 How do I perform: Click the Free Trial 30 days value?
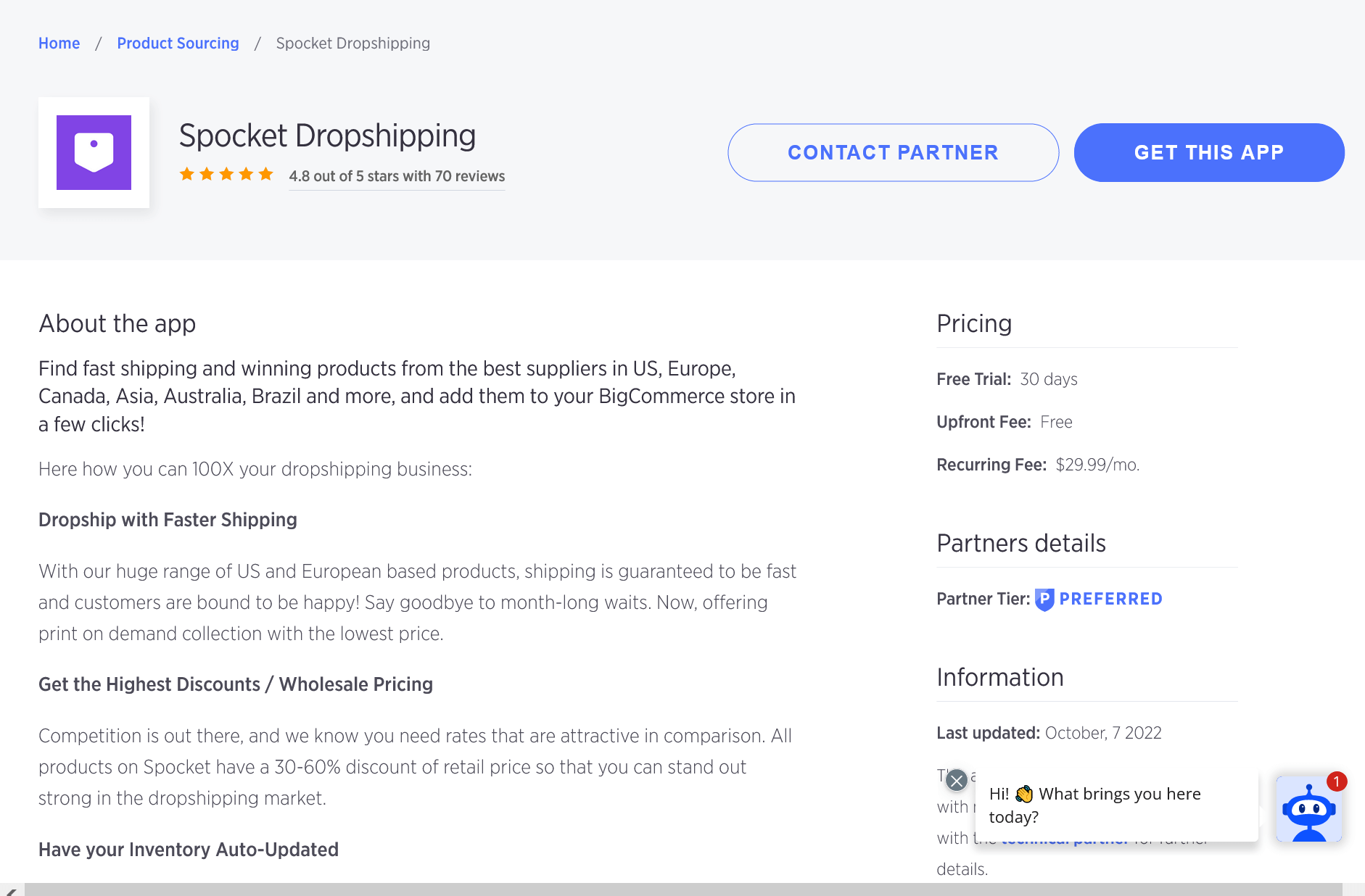tap(1048, 379)
